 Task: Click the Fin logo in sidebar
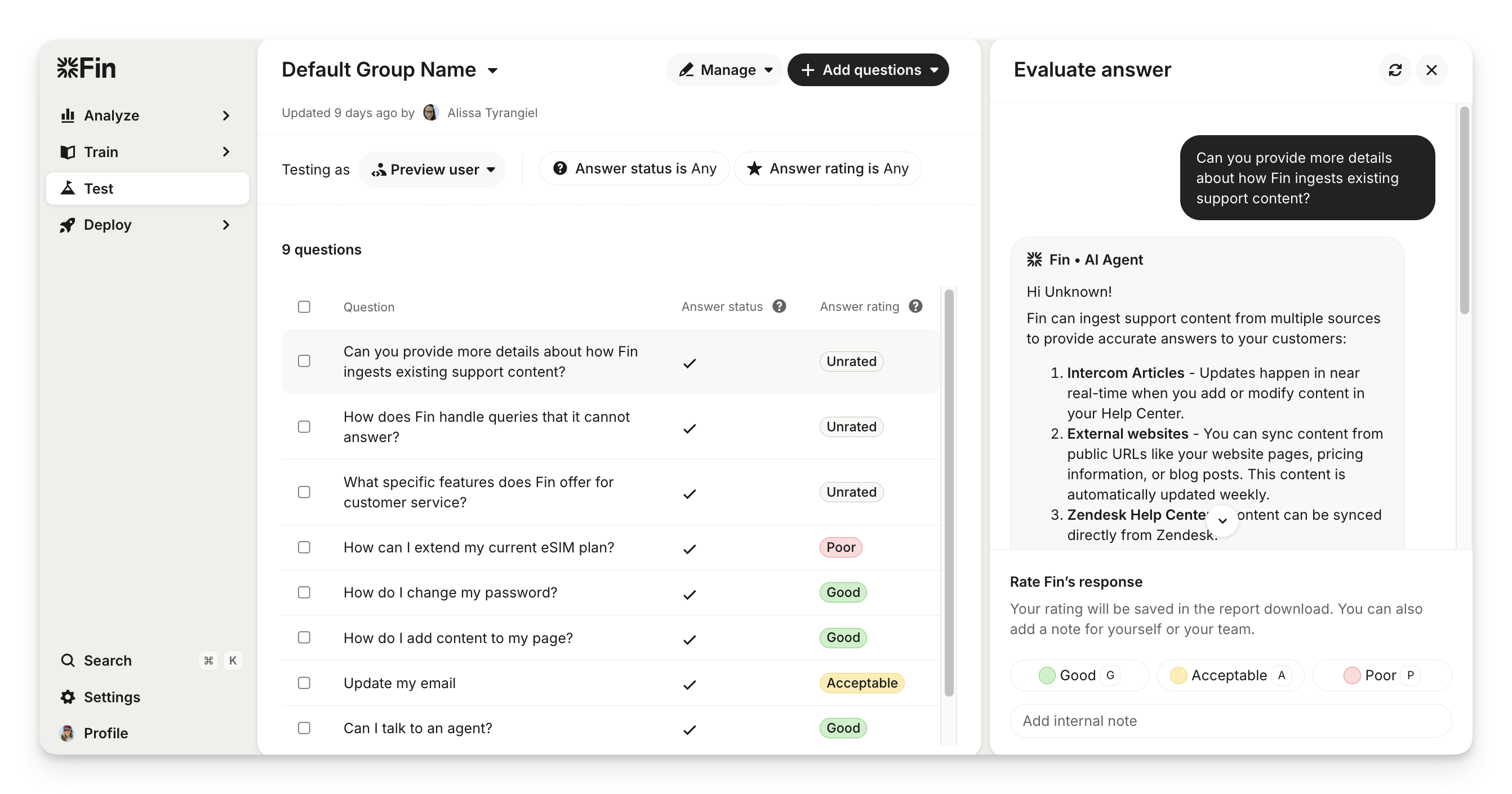click(87, 68)
